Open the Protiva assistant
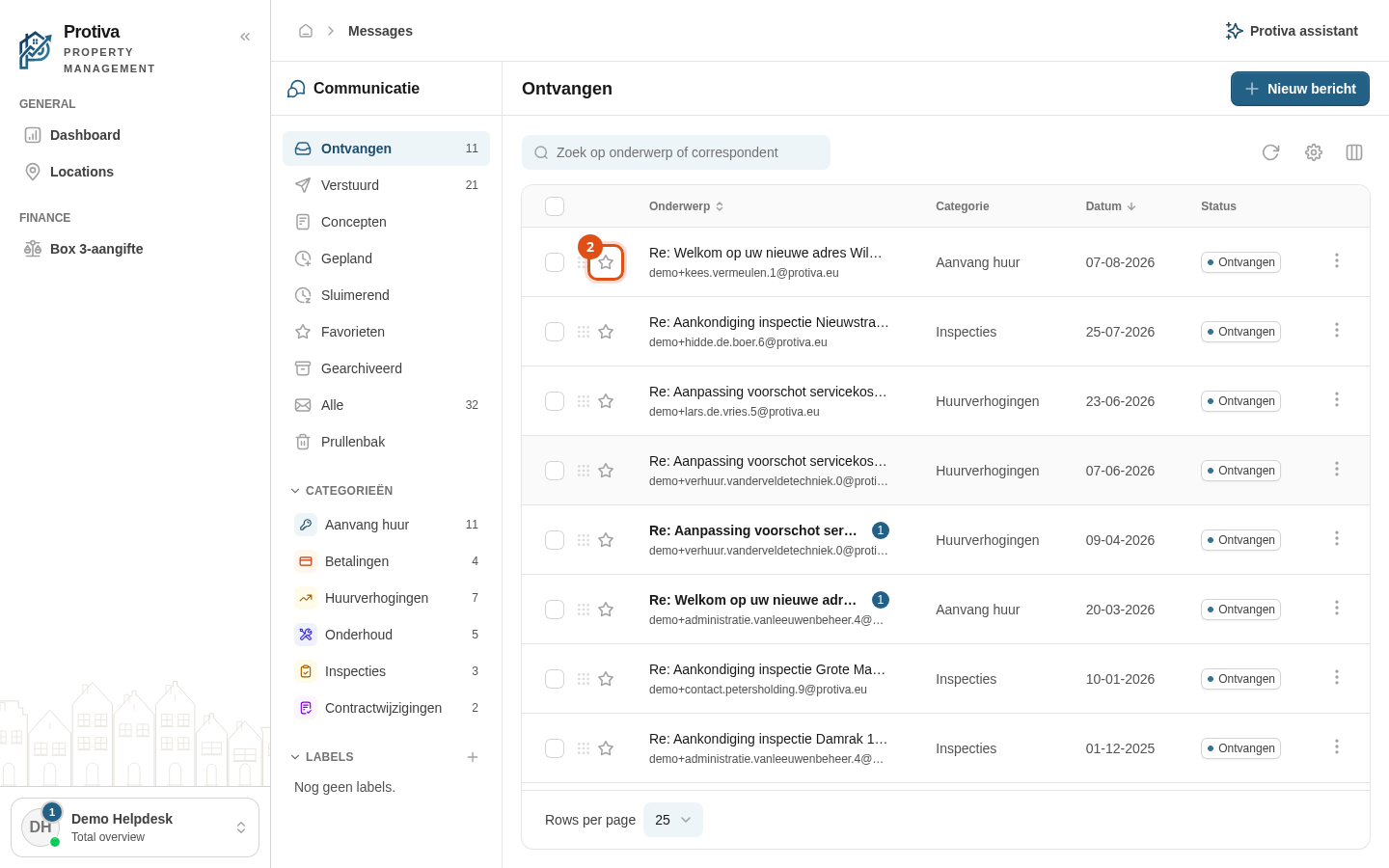Image resolution: width=1389 pixels, height=868 pixels. point(1292,31)
